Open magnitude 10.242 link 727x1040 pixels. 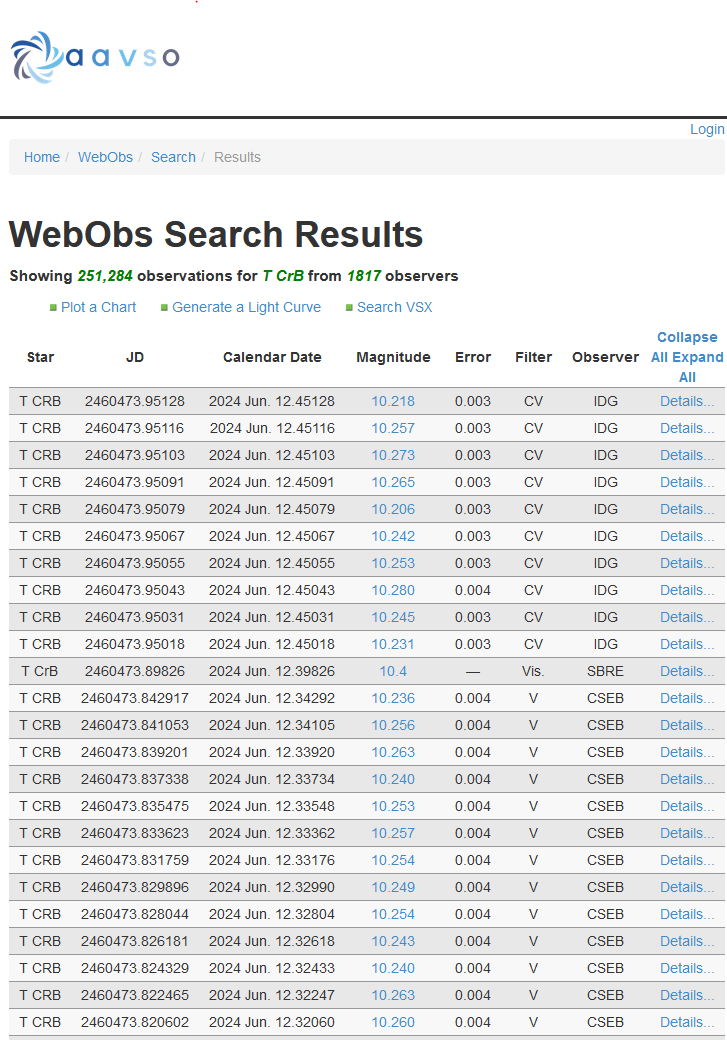pos(393,536)
